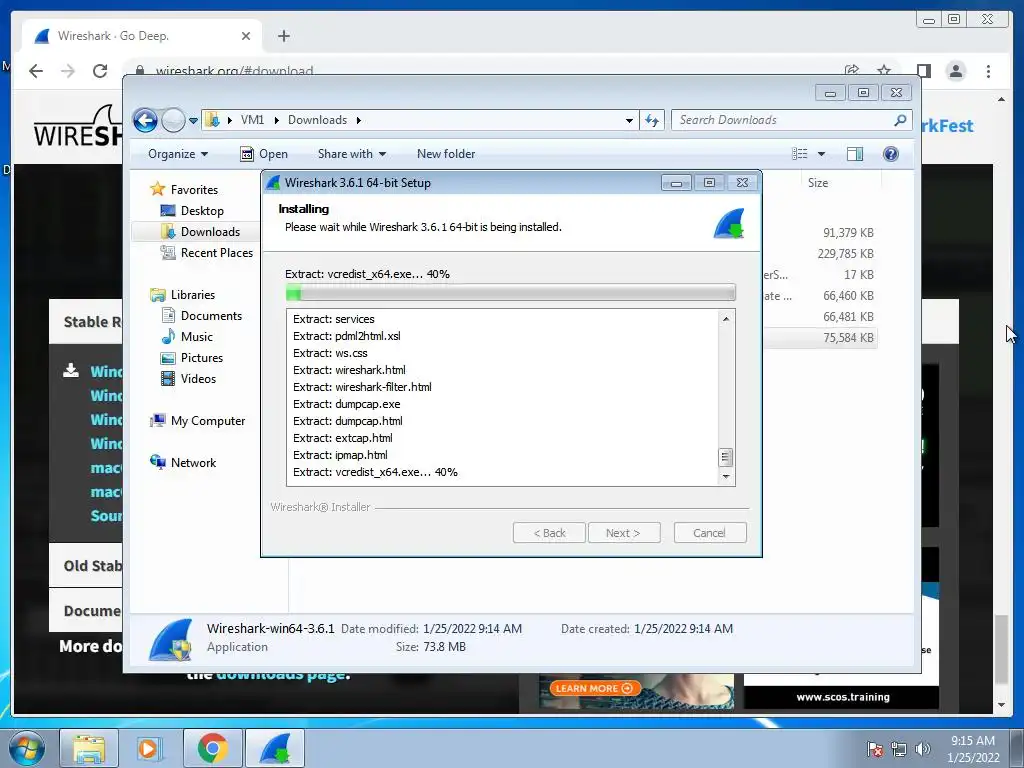Click the Windows Media Player taskbar icon
Image resolution: width=1024 pixels, height=768 pixels.
[149, 748]
